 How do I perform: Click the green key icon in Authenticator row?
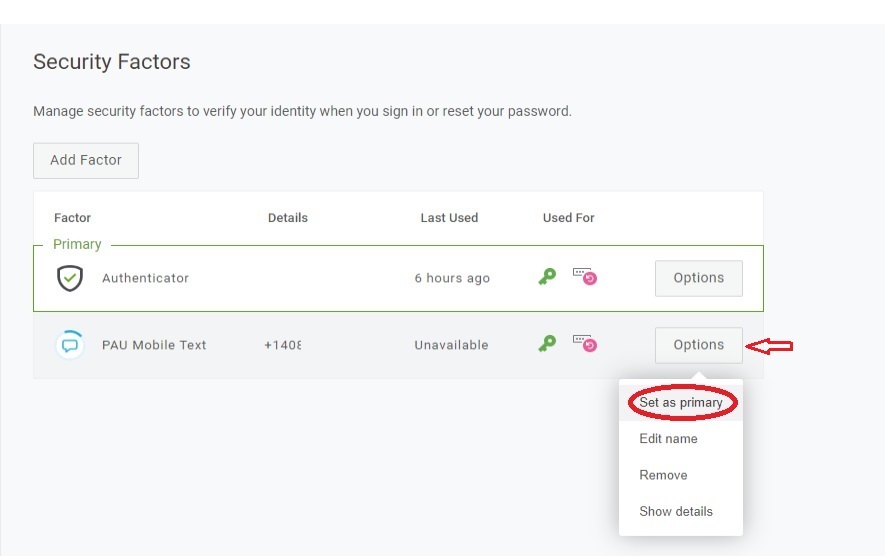click(x=547, y=277)
